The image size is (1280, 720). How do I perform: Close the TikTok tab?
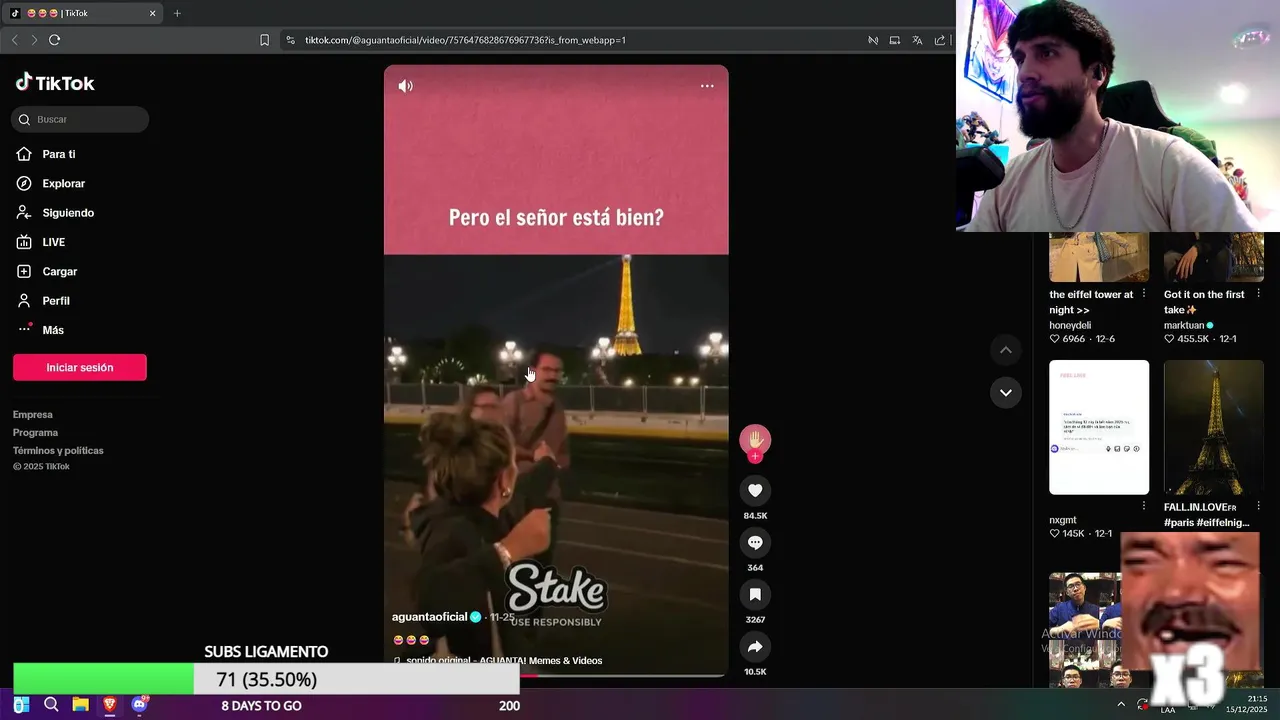point(153,13)
